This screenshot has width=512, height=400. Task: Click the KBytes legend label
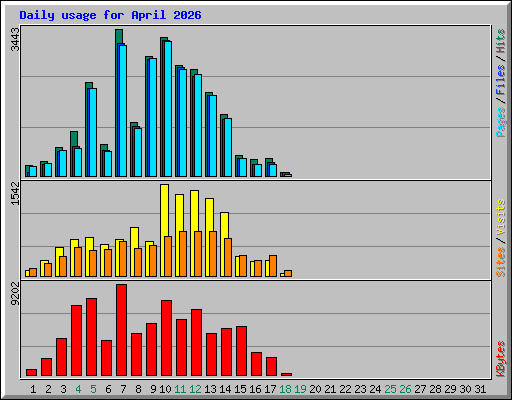(x=500, y=359)
